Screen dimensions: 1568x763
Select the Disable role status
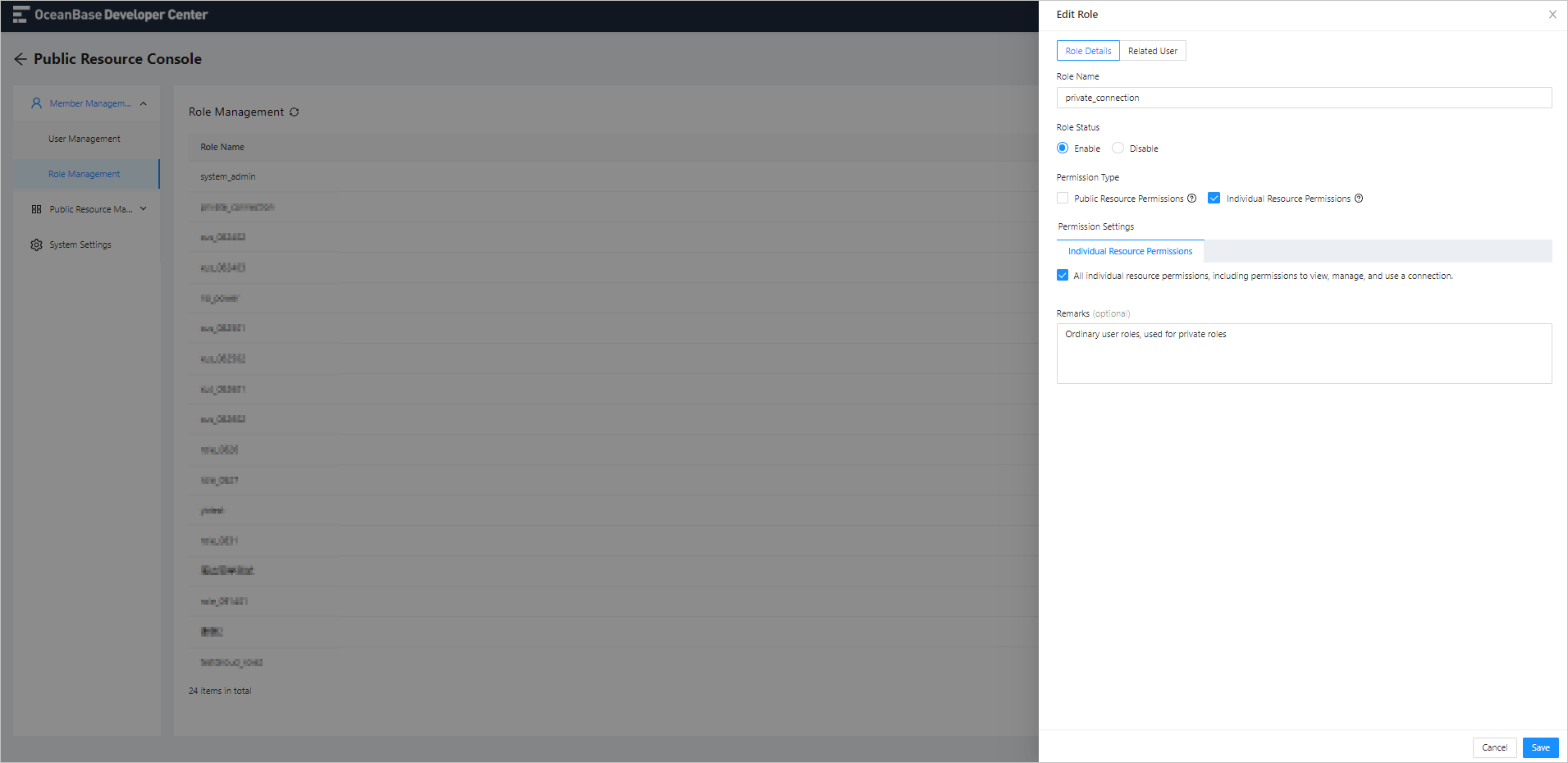(1118, 148)
